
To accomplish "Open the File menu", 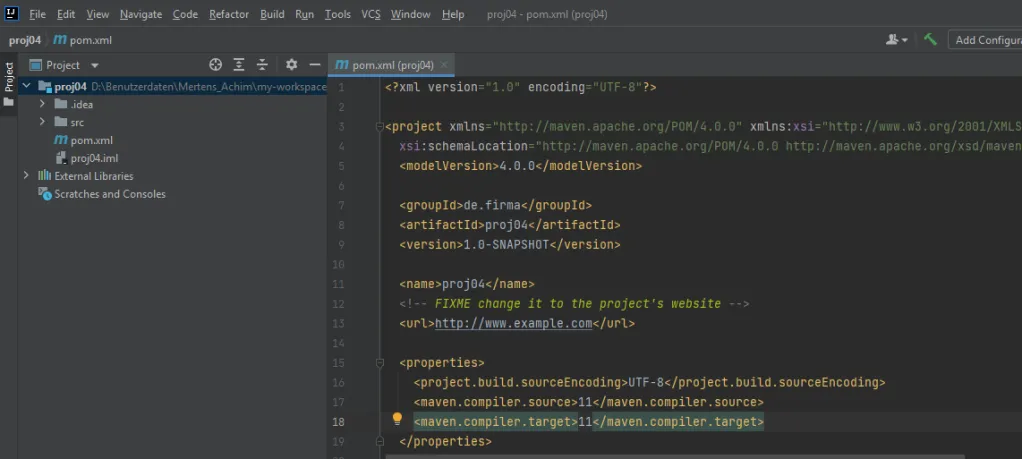I will tap(37, 14).
